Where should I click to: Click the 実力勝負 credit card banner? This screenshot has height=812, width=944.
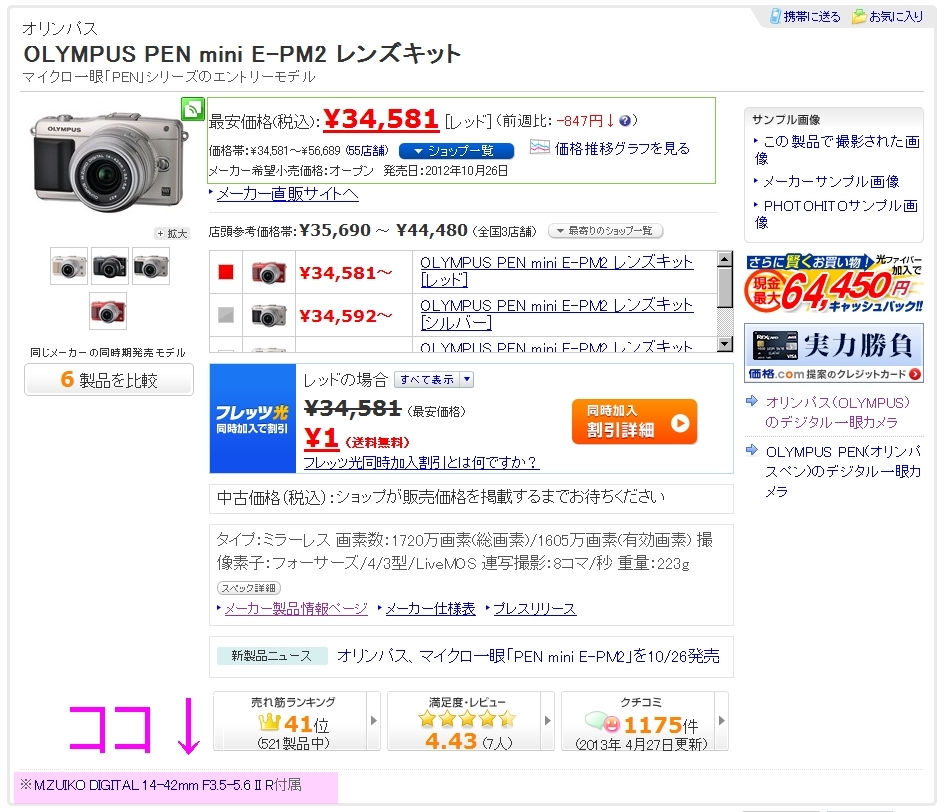point(834,353)
